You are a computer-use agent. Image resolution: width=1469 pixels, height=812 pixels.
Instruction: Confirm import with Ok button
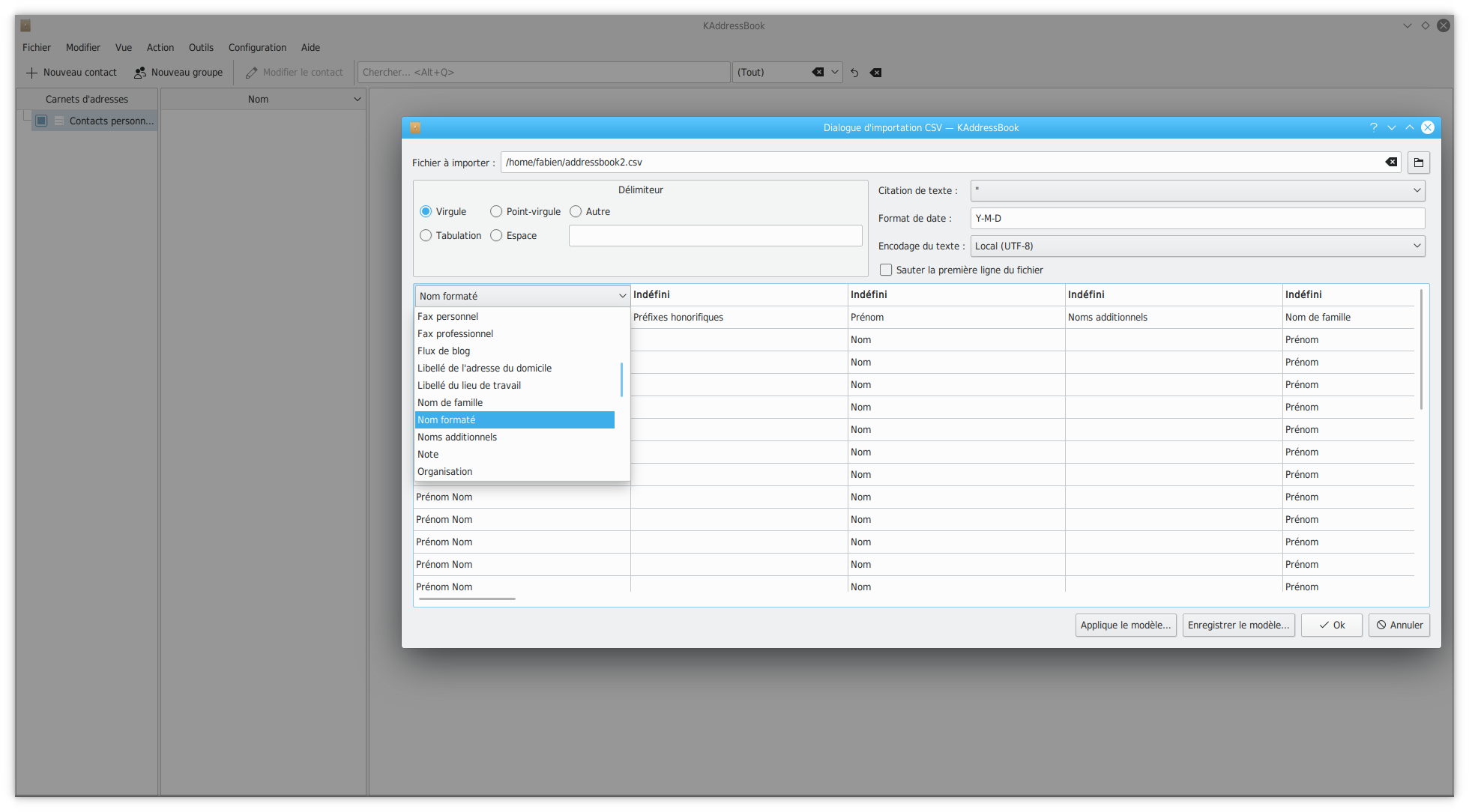click(1332, 625)
